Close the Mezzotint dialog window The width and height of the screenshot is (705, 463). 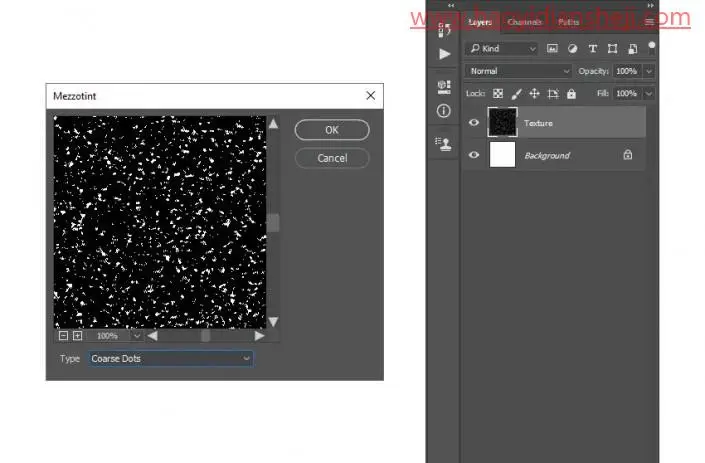click(370, 95)
